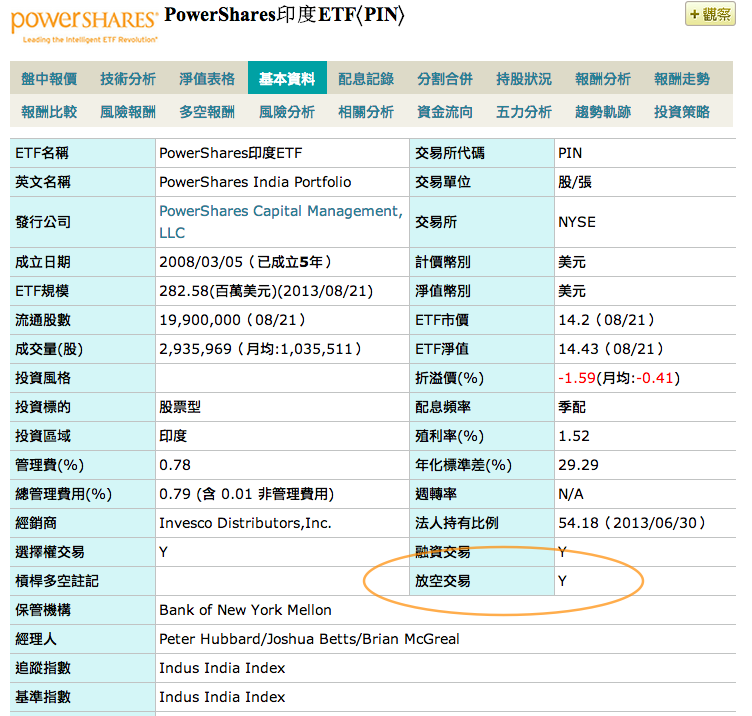752x716 pixels.
Task: Click the total expense value 0.79
Action: point(175,494)
